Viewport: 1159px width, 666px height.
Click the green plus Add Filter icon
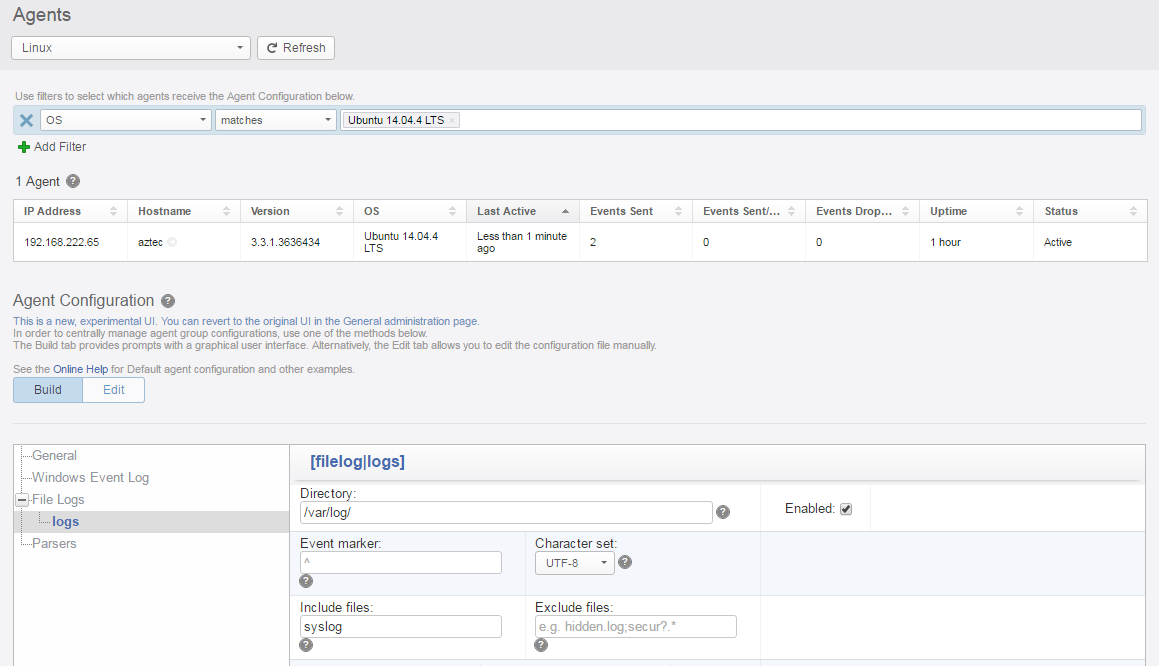pos(24,147)
